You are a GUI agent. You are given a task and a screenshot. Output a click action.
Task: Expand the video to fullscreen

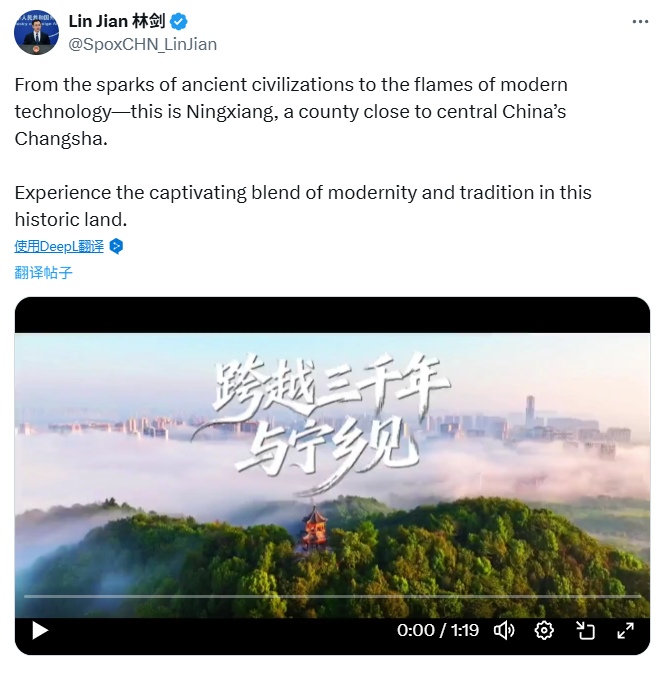tap(625, 631)
